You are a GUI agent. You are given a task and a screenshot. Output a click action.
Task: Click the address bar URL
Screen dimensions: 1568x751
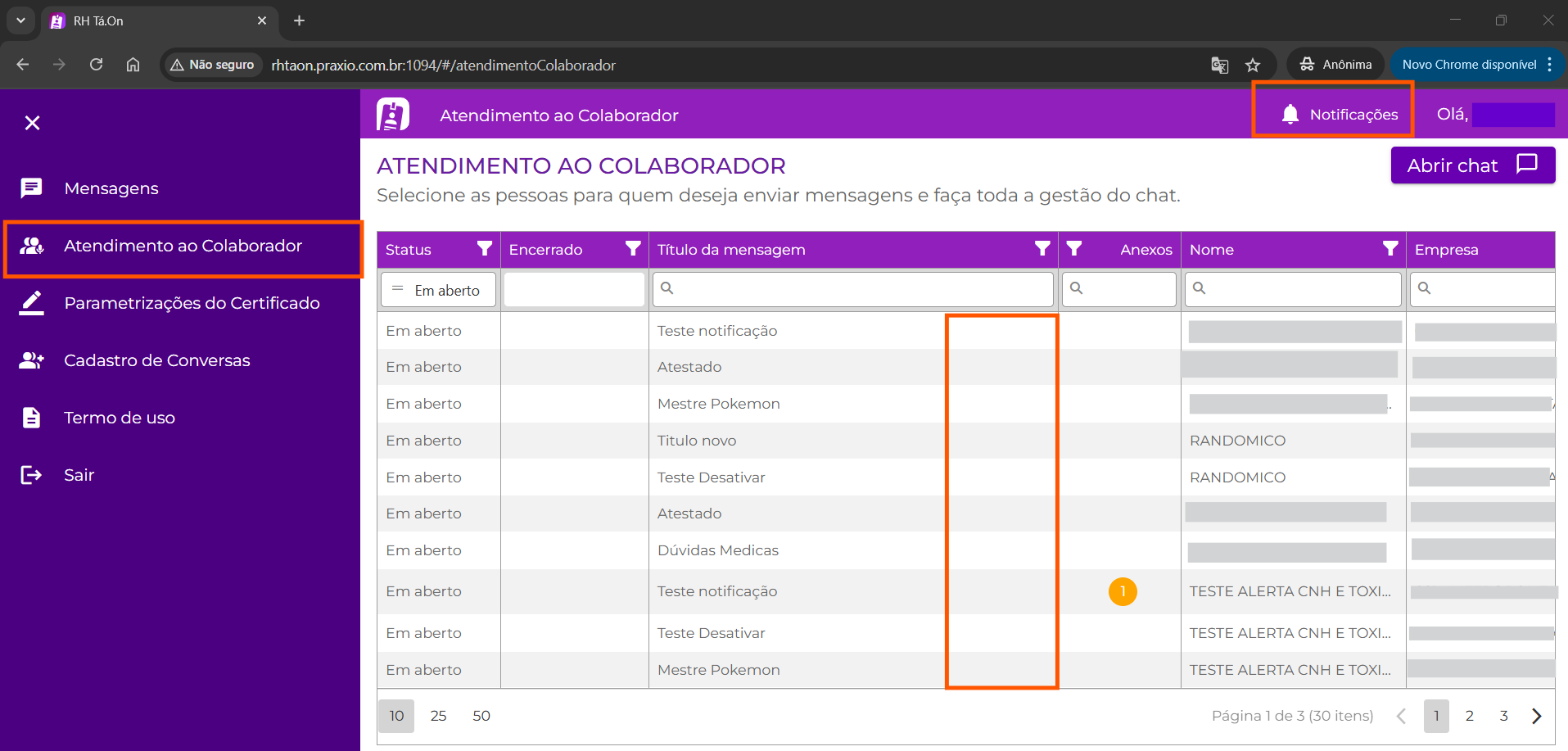tap(443, 65)
